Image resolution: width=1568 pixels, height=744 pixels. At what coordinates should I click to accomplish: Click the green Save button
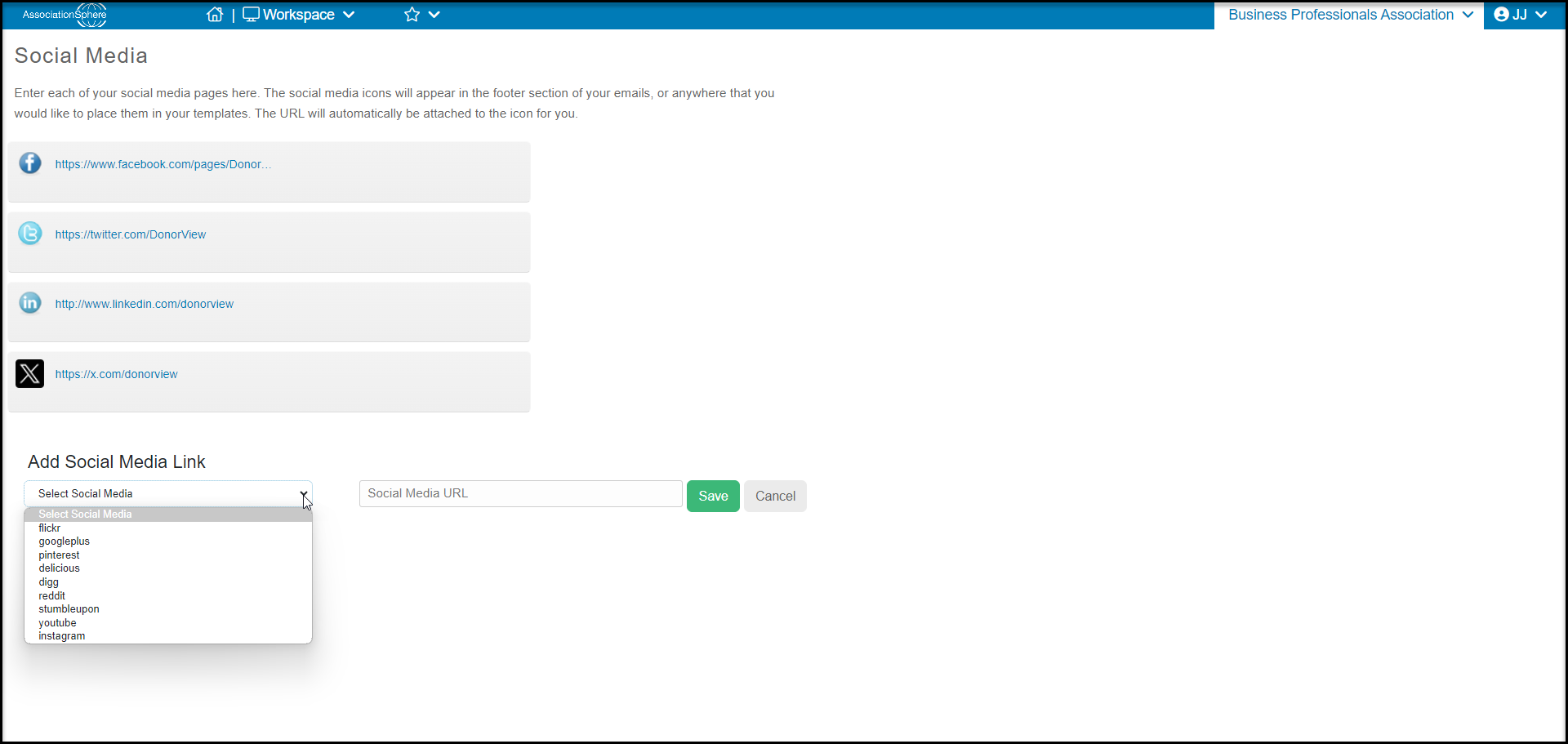(713, 496)
